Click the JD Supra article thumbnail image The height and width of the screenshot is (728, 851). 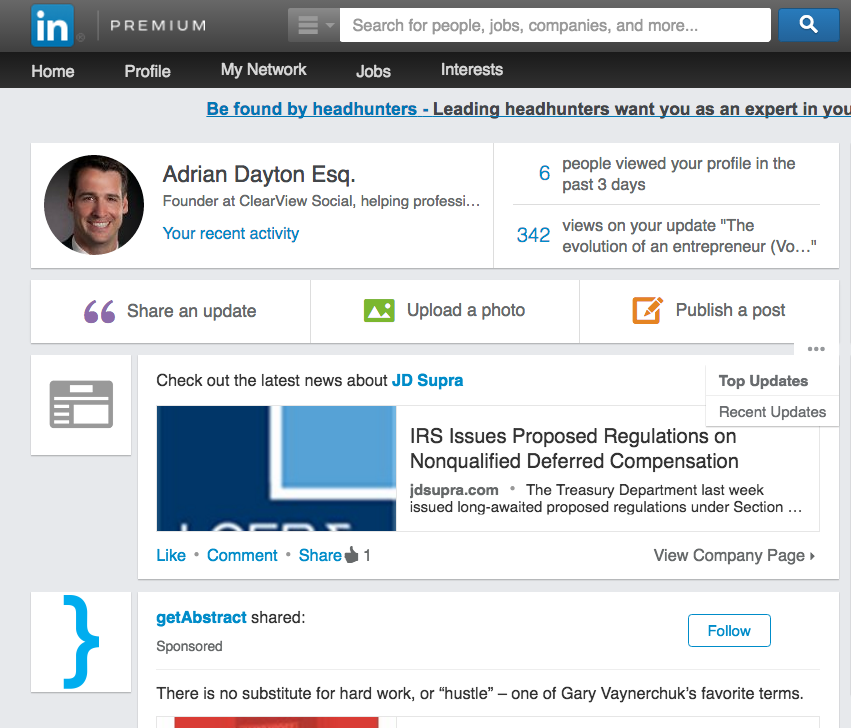(x=276, y=468)
